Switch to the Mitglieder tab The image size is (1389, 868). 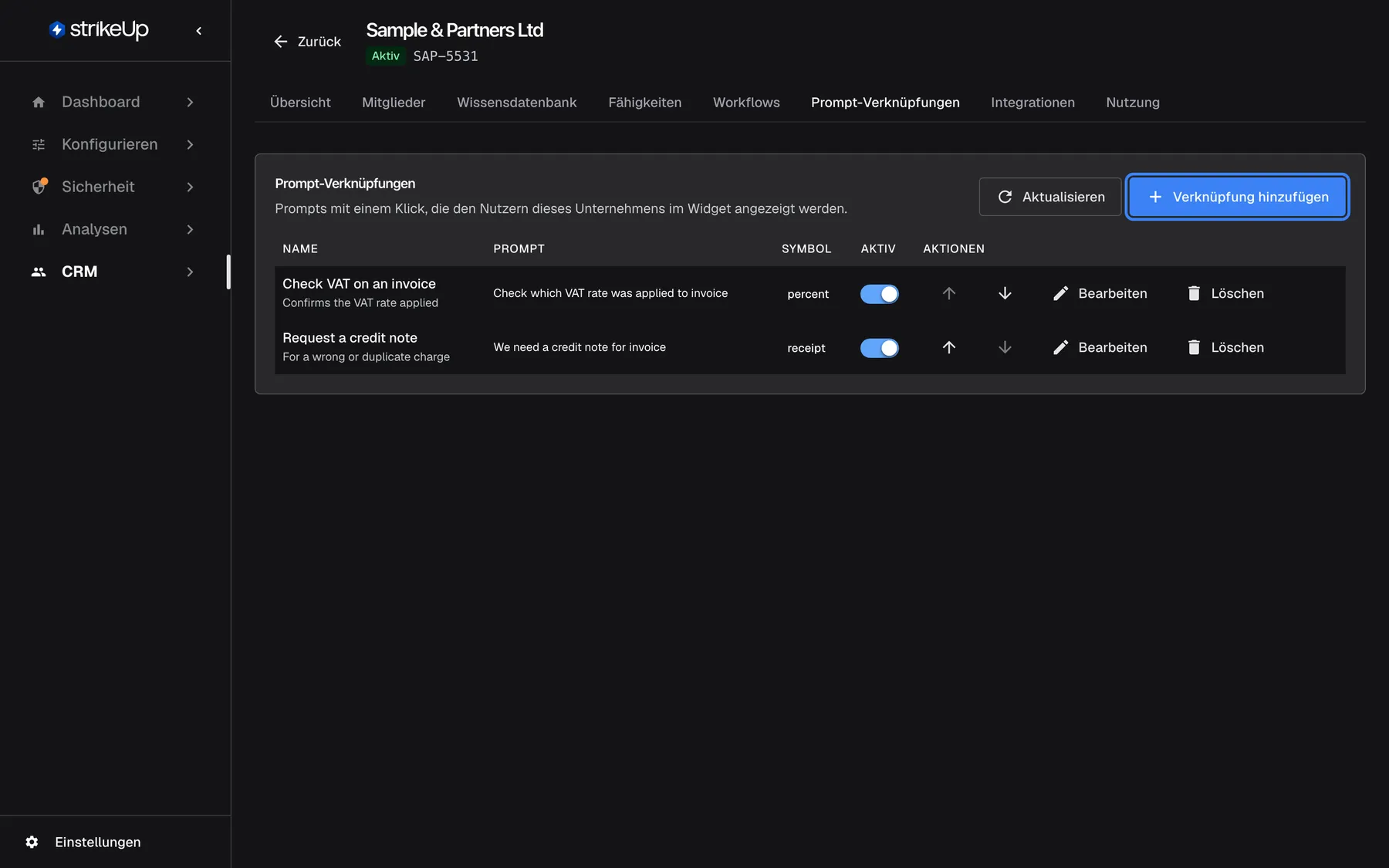[394, 103]
